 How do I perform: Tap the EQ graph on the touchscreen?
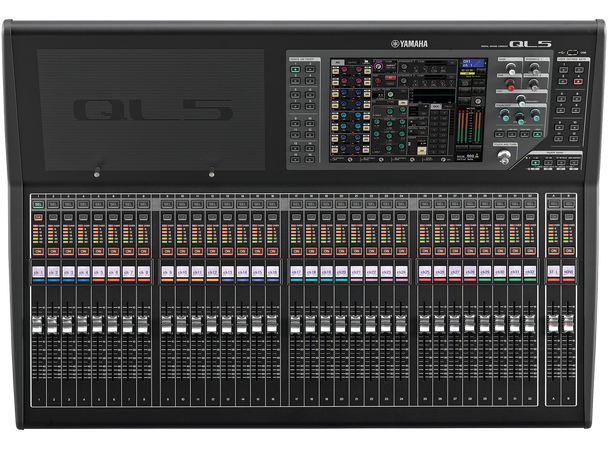pos(433,96)
